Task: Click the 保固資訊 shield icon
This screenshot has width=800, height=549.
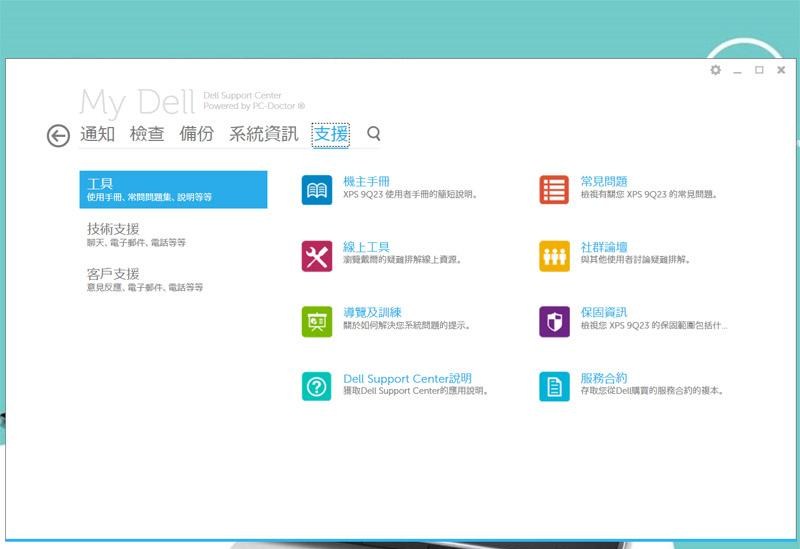Action: 554,322
